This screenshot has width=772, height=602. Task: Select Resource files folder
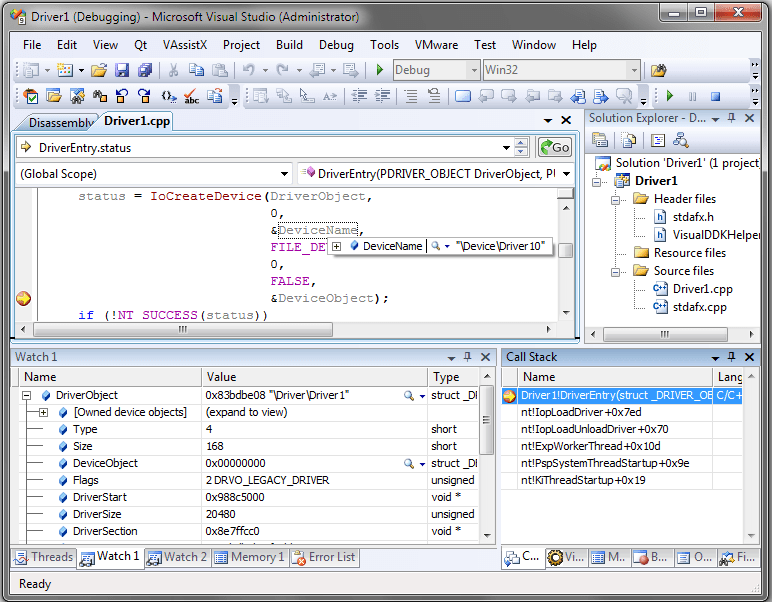click(x=689, y=253)
